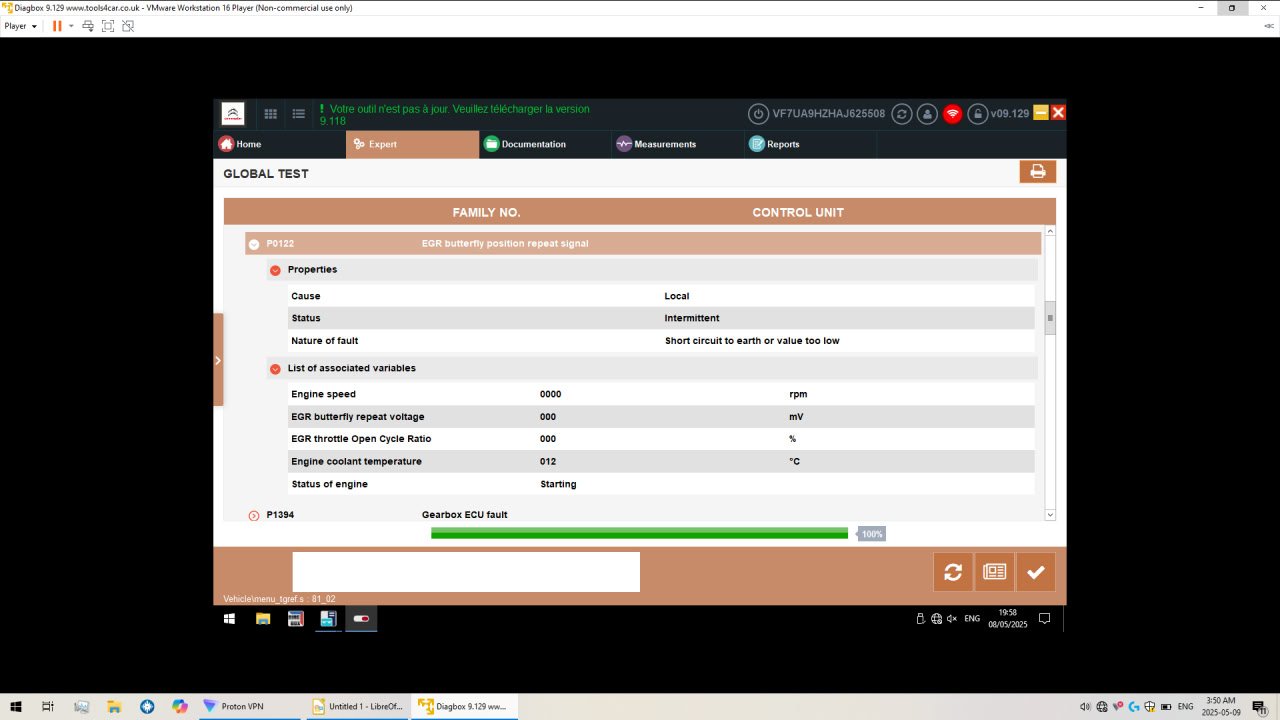Image resolution: width=1280 pixels, height=720 pixels.
Task: Click the ENG language indicator in guest taskbar
Action: pyautogui.click(x=972, y=619)
